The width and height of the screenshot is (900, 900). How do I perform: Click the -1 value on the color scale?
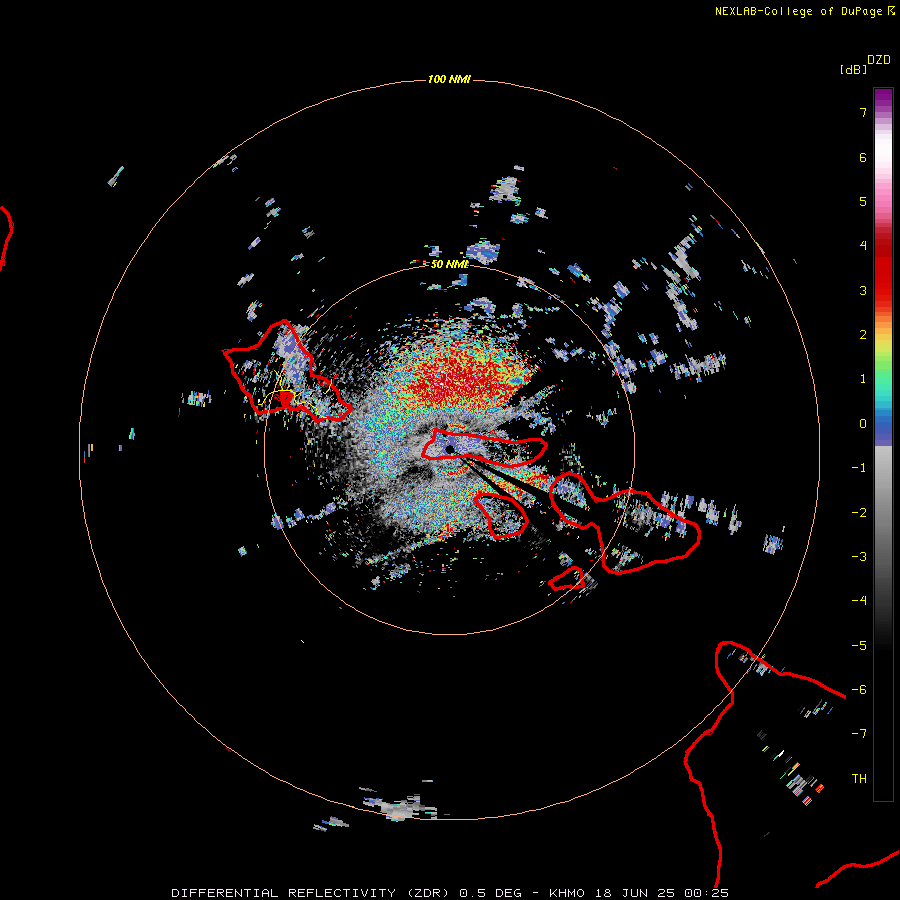click(859, 468)
